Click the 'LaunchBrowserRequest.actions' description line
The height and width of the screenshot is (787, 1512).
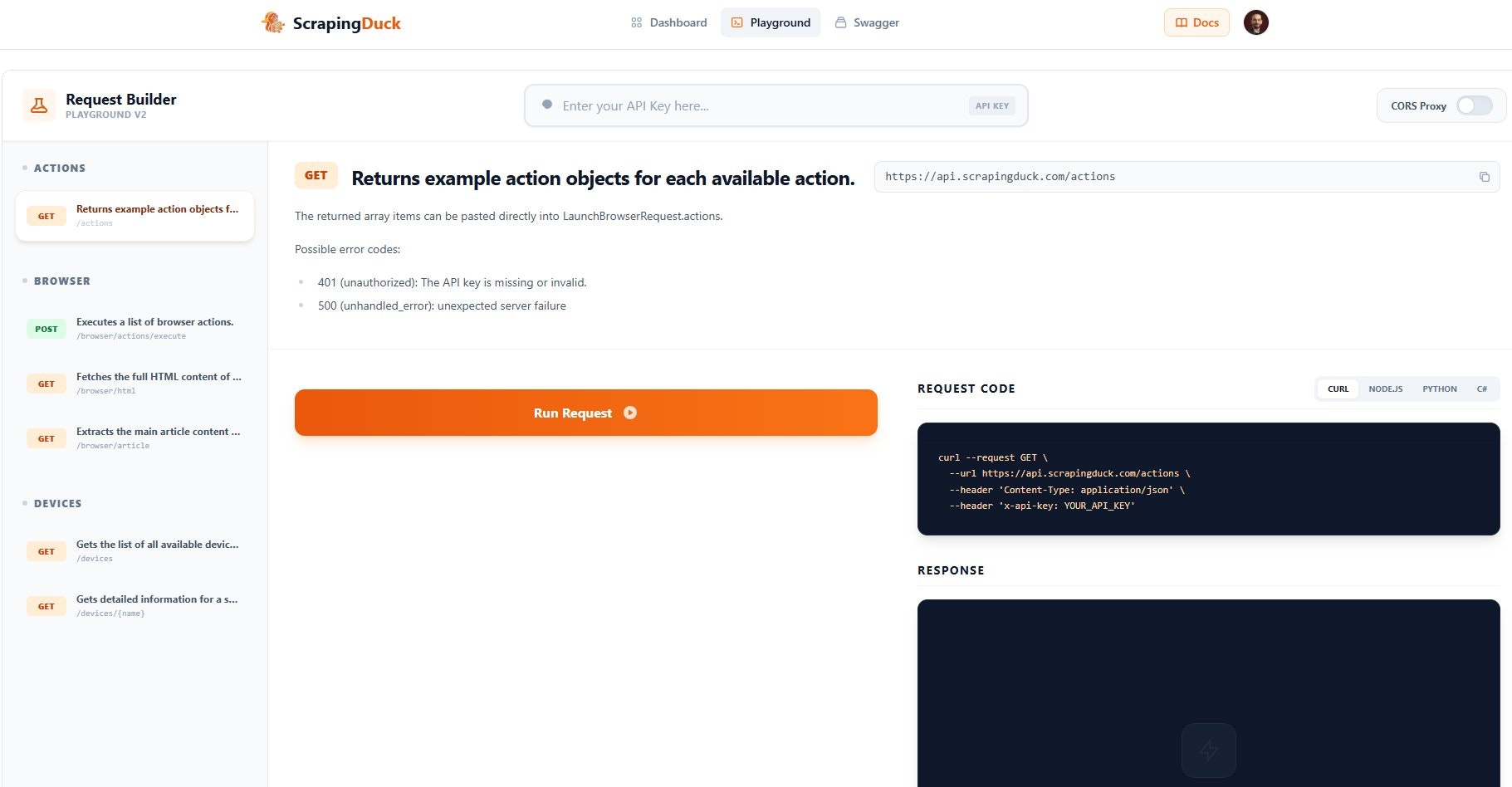508,216
